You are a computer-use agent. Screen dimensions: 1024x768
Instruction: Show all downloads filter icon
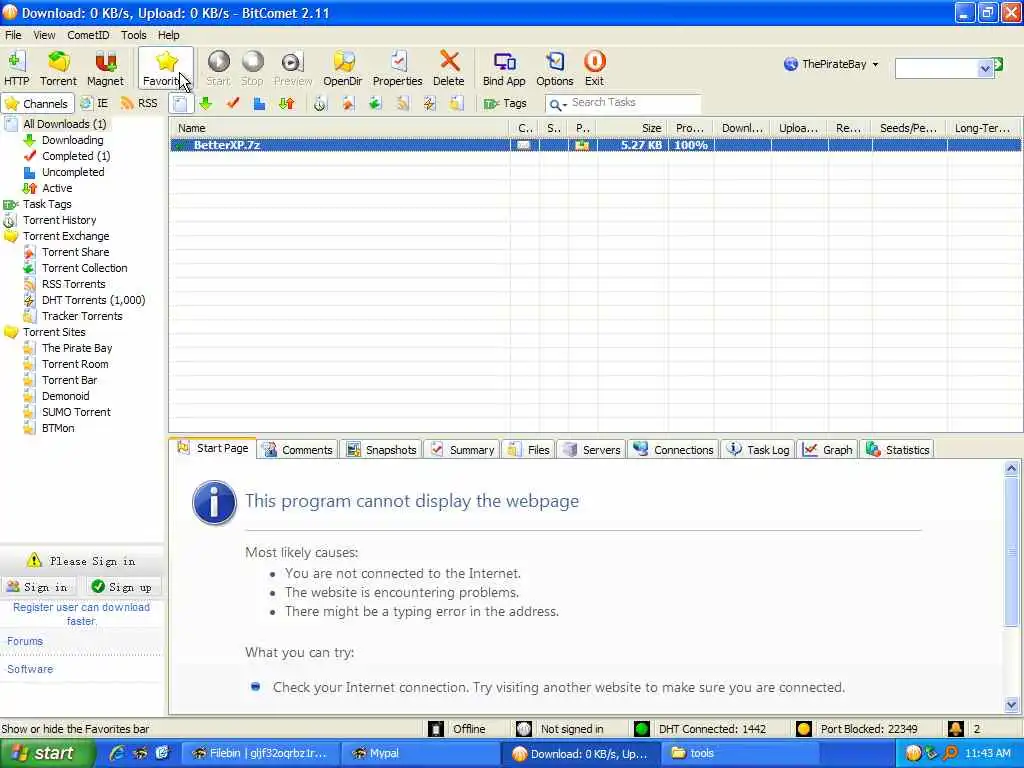click(x=180, y=103)
